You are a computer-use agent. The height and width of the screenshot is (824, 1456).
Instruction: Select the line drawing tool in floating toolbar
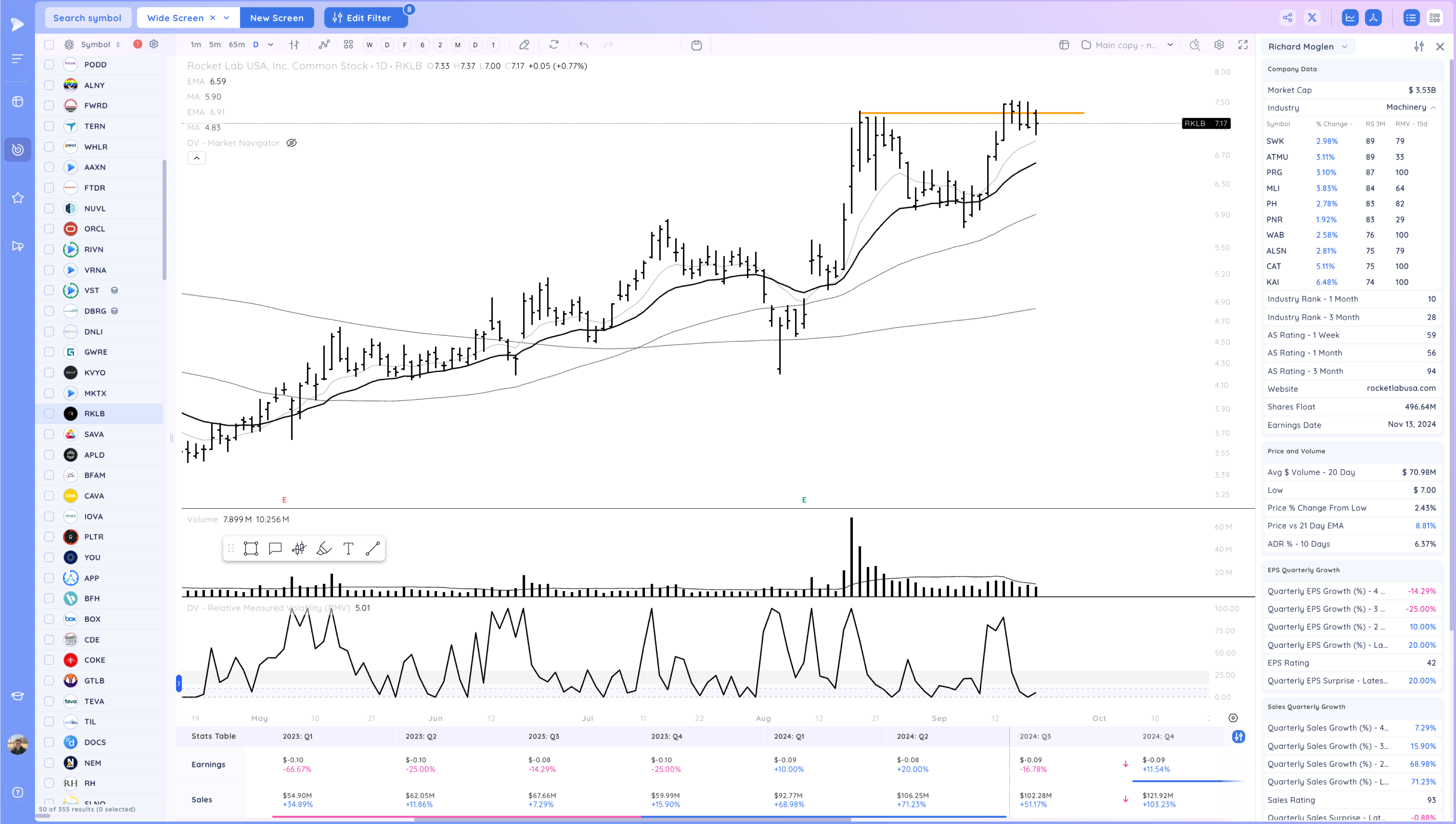pos(372,548)
